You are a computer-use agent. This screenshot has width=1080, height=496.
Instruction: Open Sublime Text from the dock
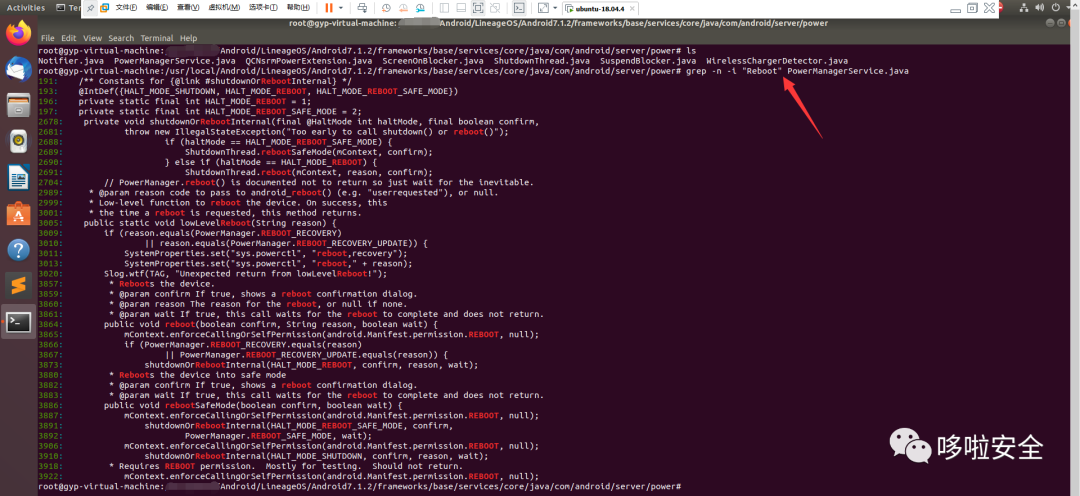[x=19, y=286]
